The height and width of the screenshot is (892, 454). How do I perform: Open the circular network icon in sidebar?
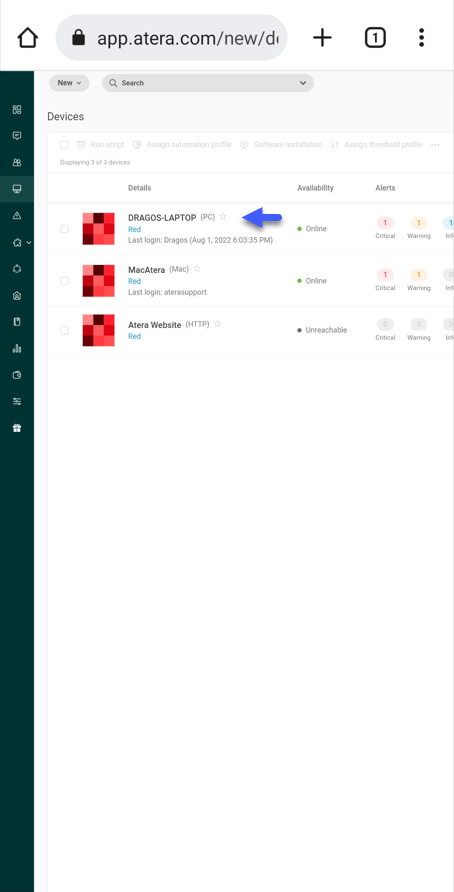17,269
